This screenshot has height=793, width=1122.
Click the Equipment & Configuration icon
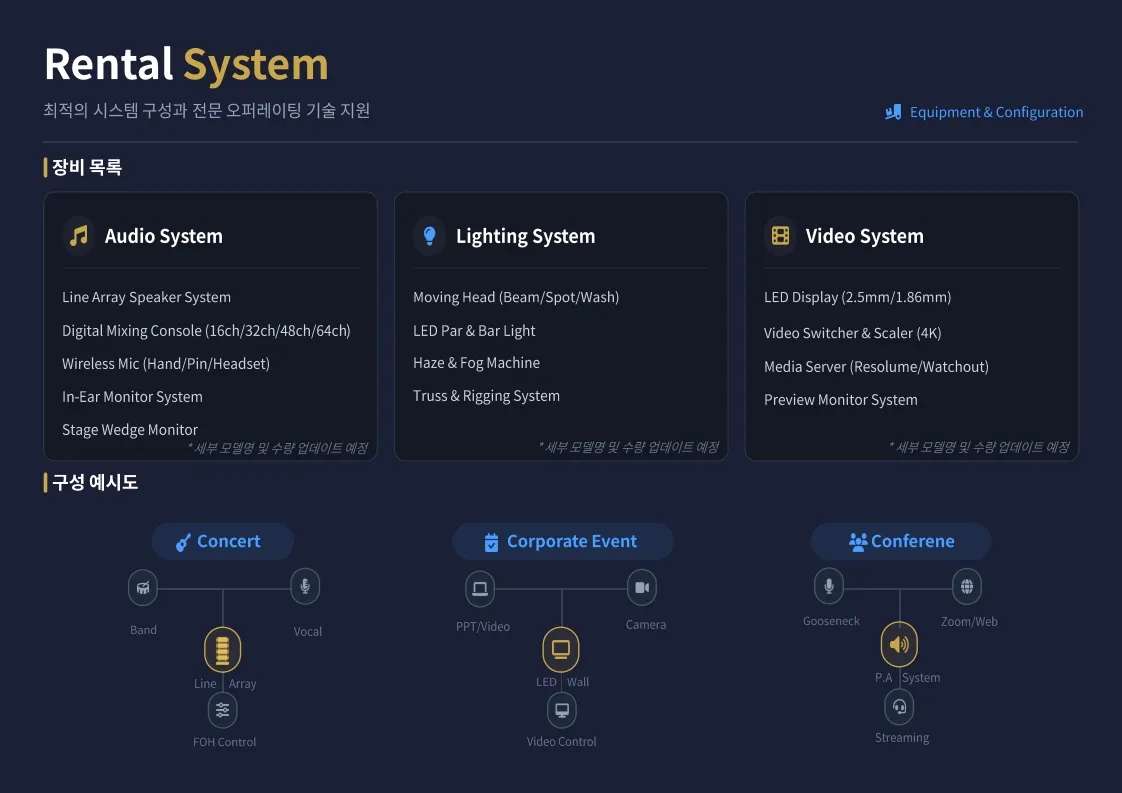point(893,112)
